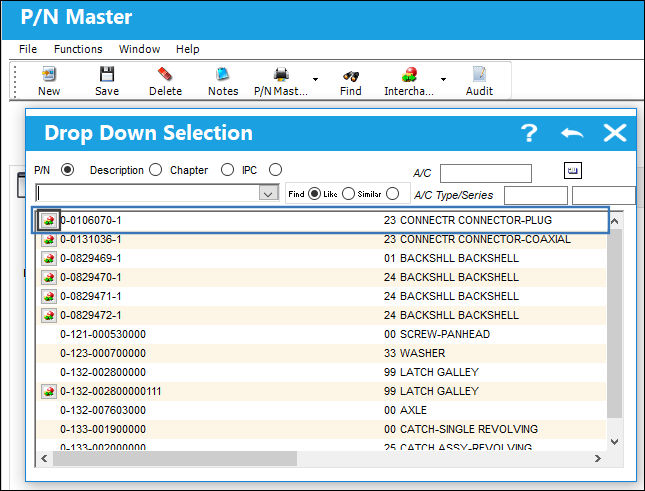645x491 pixels.
Task: Select the Description radio button
Action: [x=155, y=170]
